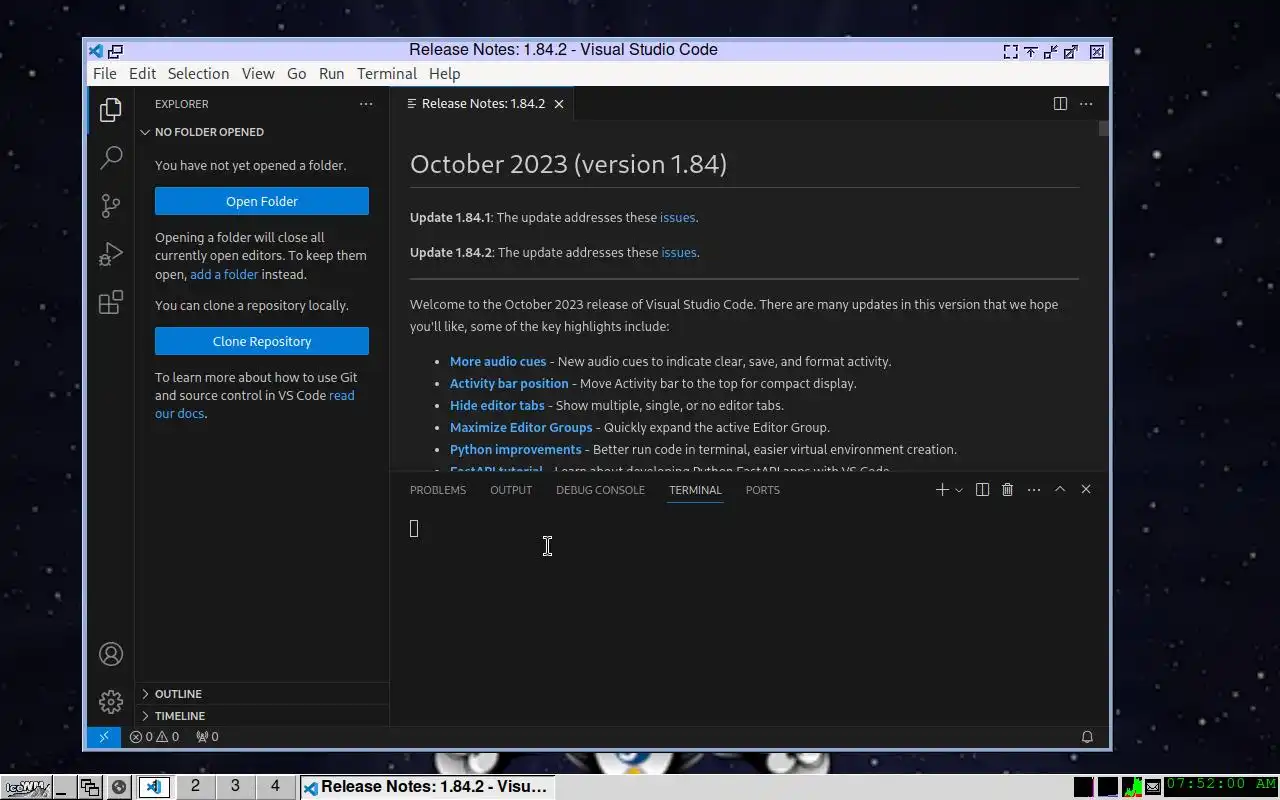Follow the 'add a folder' link
The width and height of the screenshot is (1280, 800).
coord(224,274)
